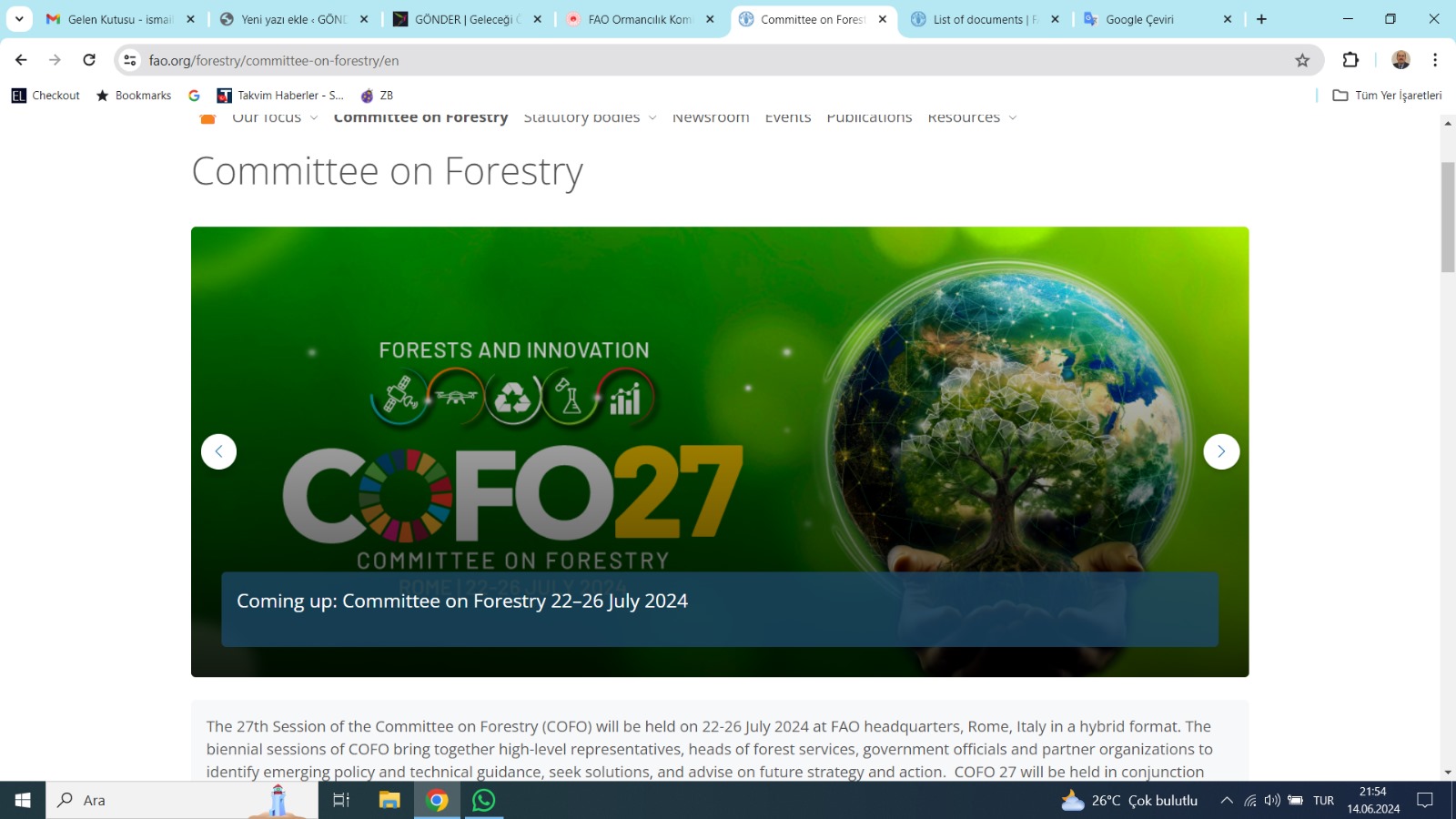Screen dimensions: 1456x819
Task: Open the clock and date 14.06.2024
Action: 1373,800
